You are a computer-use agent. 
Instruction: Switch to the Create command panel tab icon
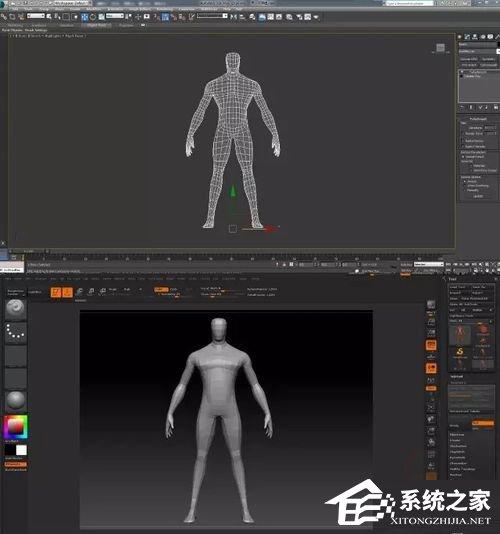tap(460, 36)
